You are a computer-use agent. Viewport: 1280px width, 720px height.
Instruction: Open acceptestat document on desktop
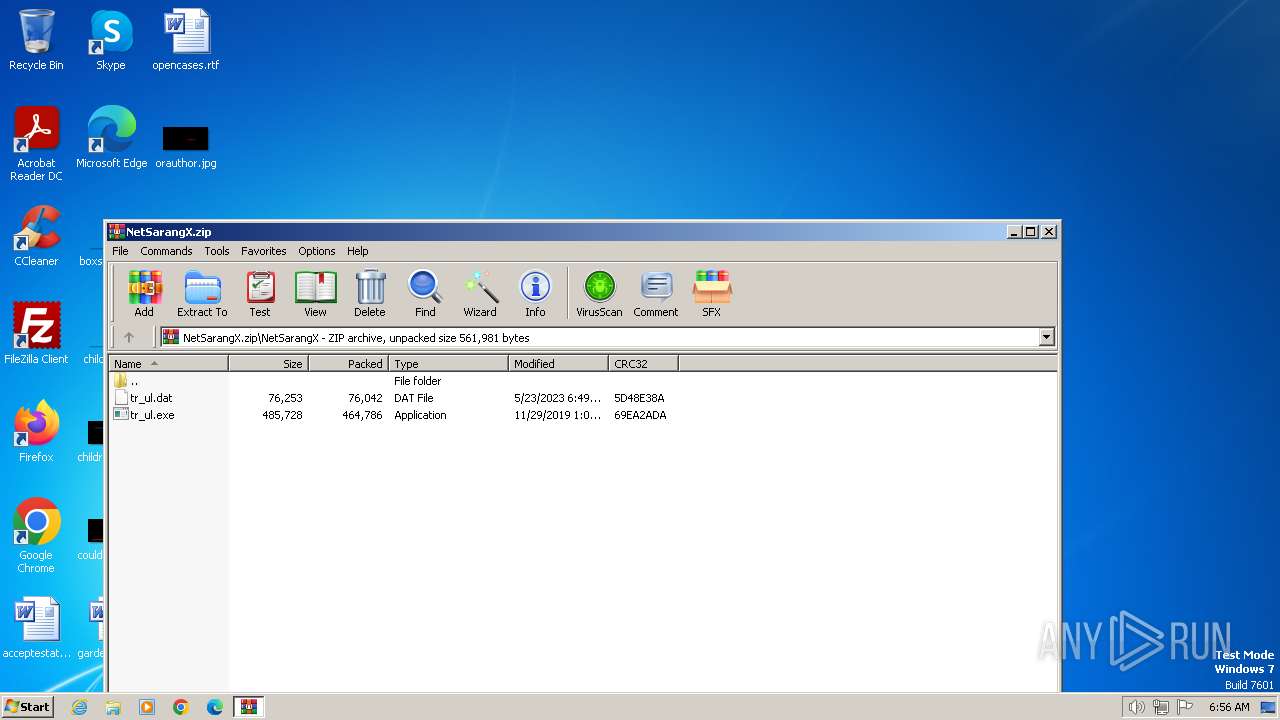point(36,628)
